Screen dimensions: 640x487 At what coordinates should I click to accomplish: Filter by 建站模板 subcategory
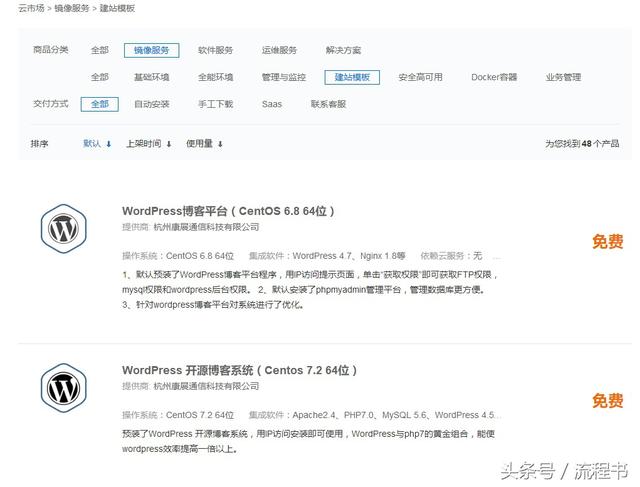352,77
